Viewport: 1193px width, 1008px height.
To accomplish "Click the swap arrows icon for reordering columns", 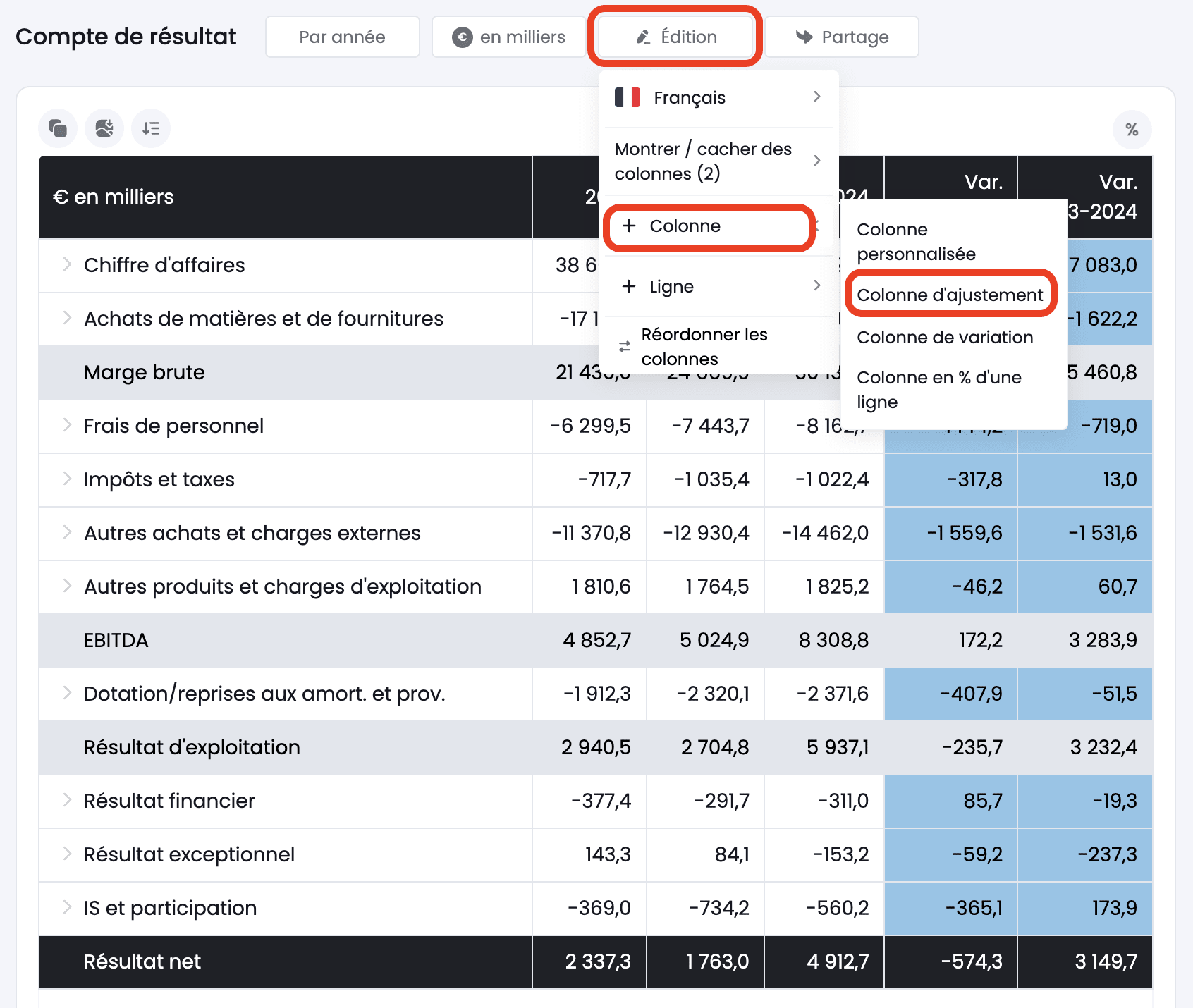I will 625,346.
